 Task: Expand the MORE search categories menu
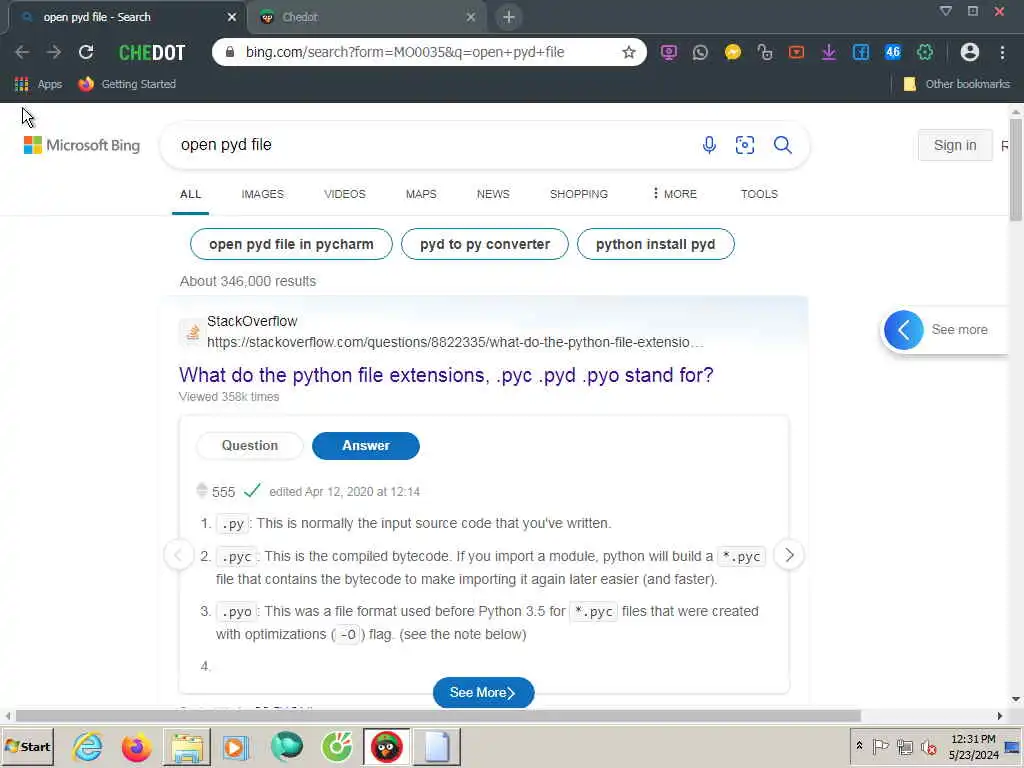tap(675, 194)
